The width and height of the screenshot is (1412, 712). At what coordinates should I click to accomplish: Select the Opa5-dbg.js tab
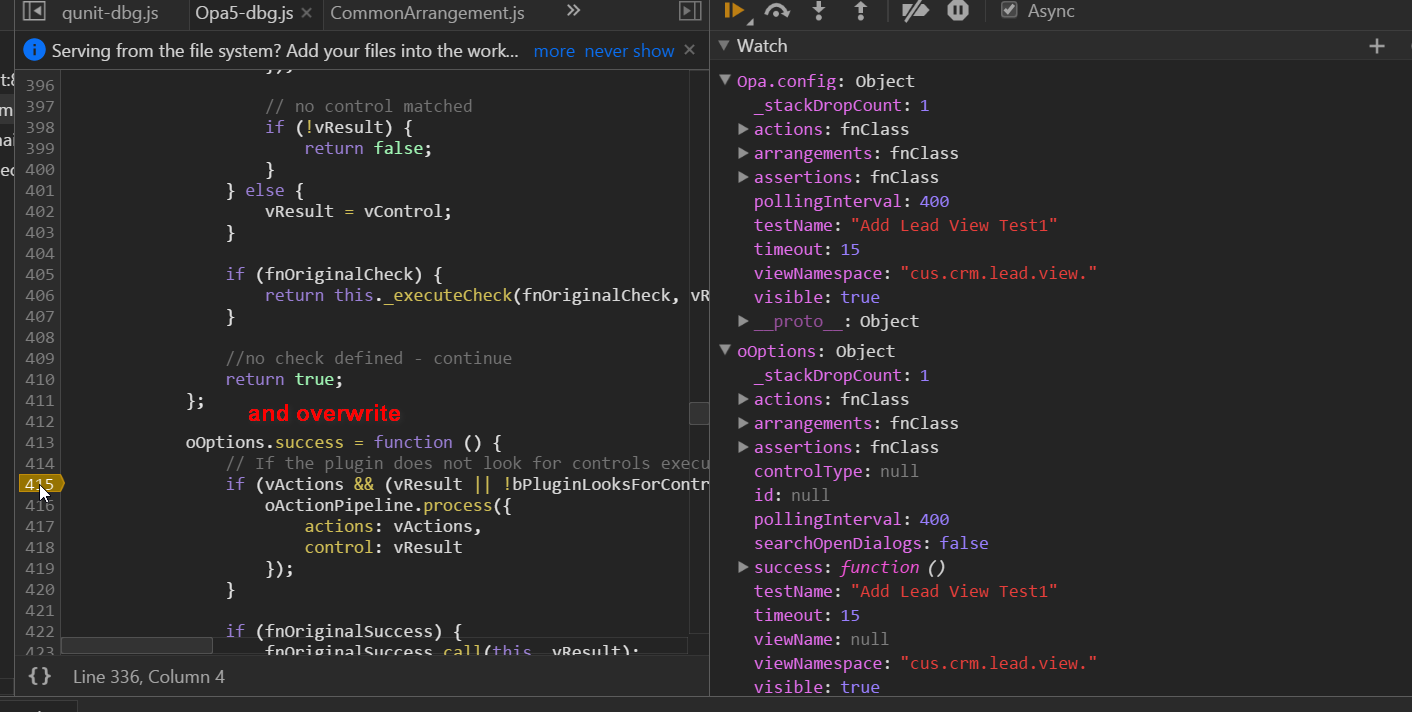point(244,13)
